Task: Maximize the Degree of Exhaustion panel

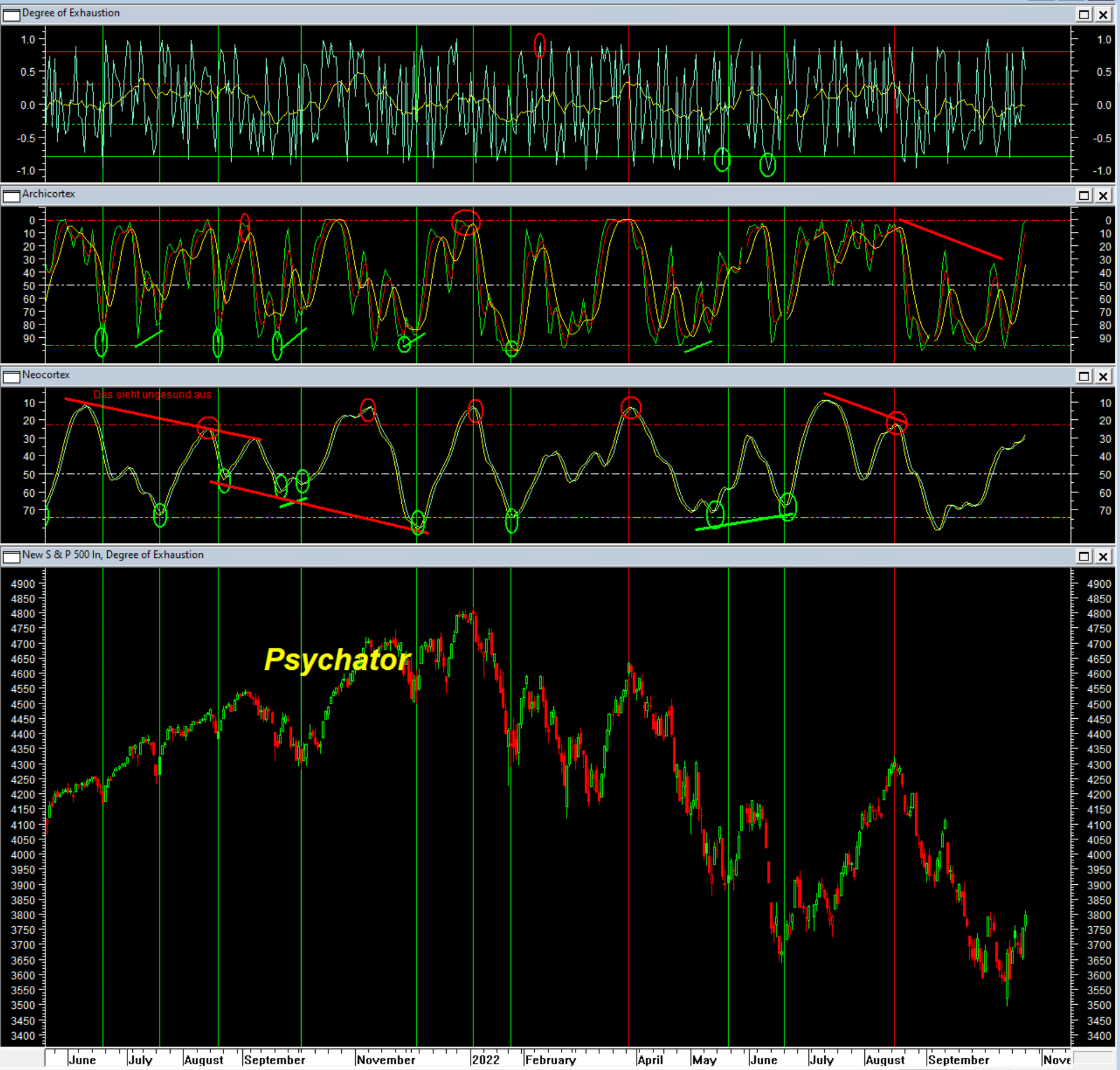Action: [x=1084, y=15]
